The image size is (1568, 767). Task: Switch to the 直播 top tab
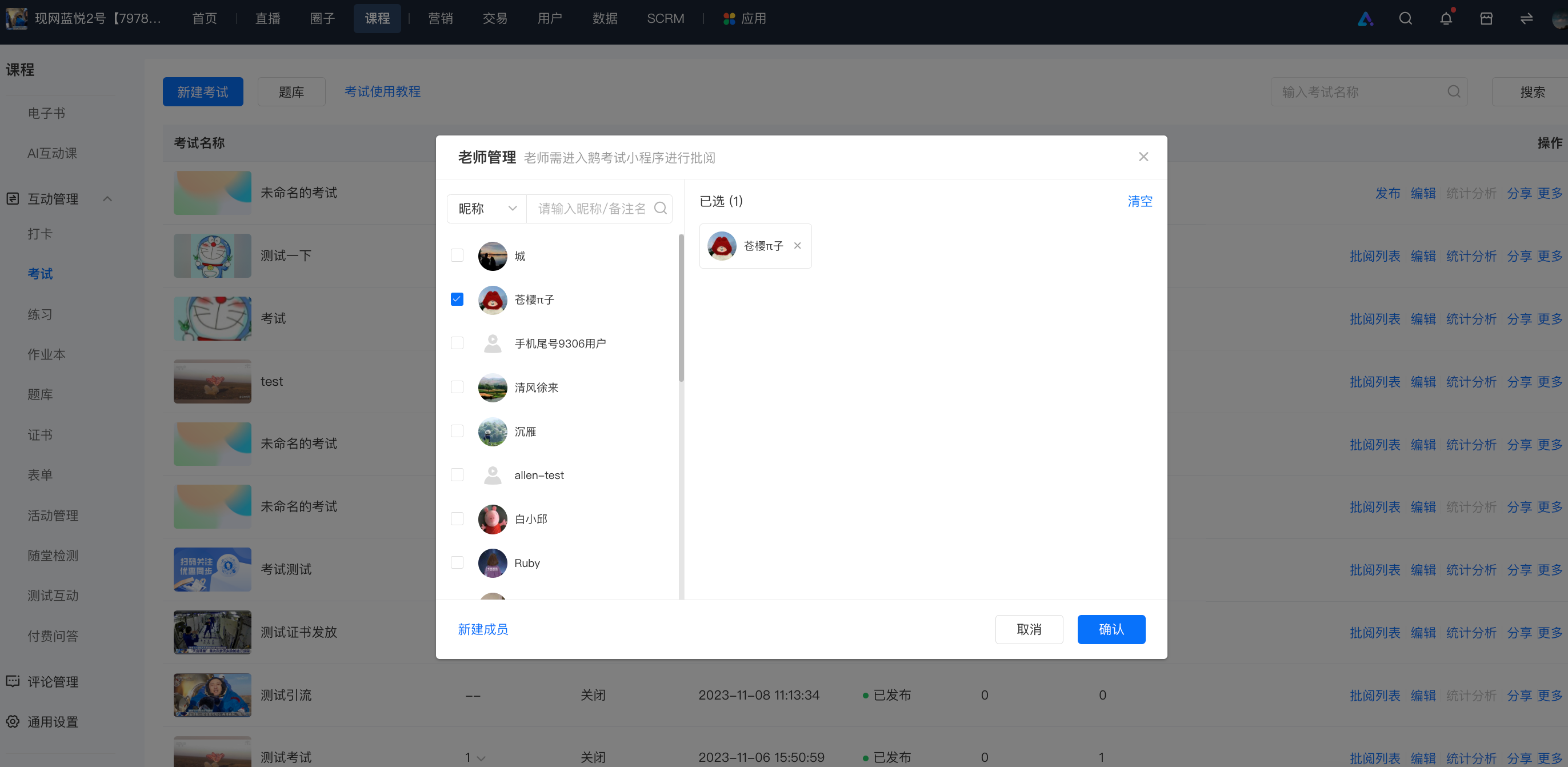267,19
